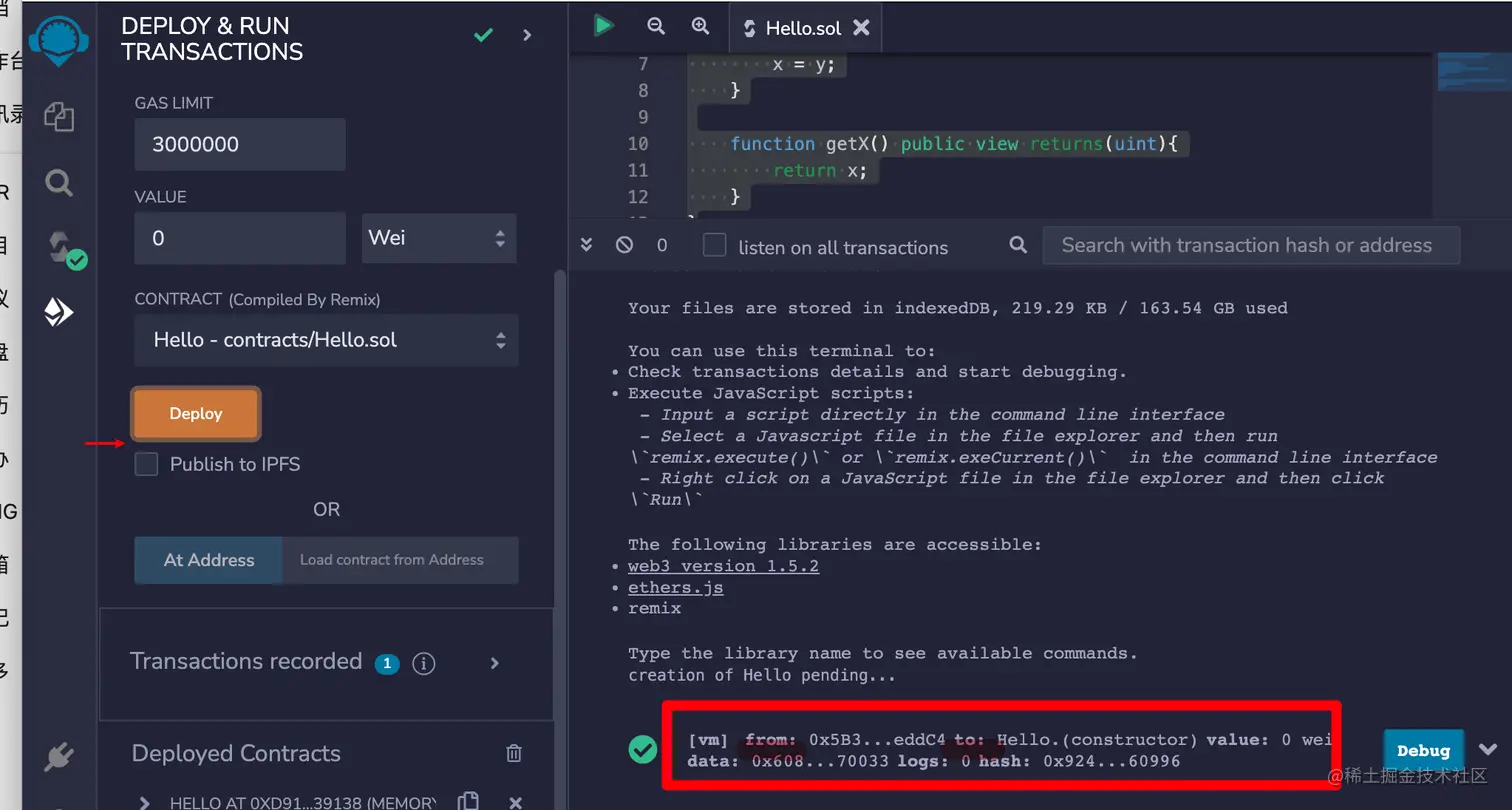Open the File Explorer sidebar icon
Image resolution: width=1512 pixels, height=810 pixels.
[x=59, y=117]
